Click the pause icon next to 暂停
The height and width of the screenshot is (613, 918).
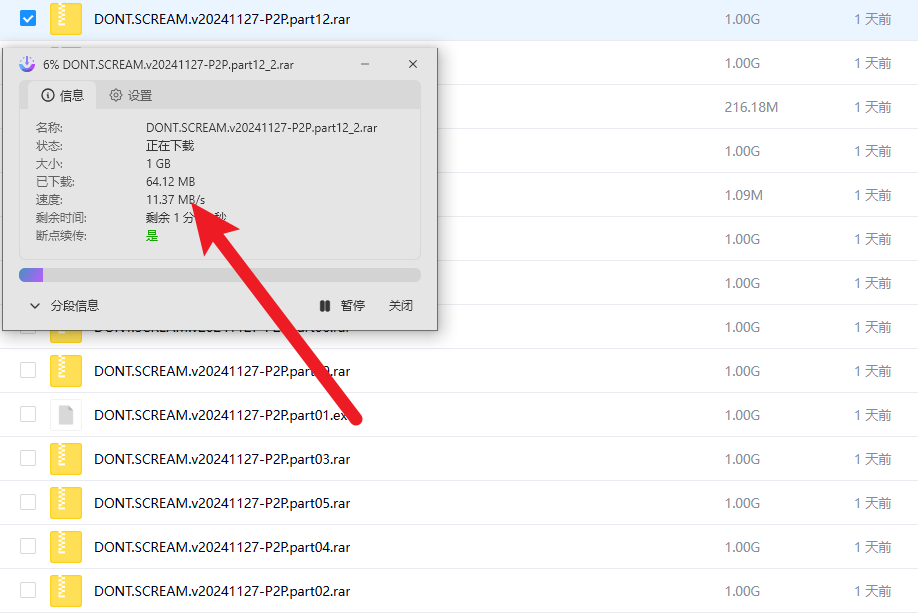coord(324,305)
